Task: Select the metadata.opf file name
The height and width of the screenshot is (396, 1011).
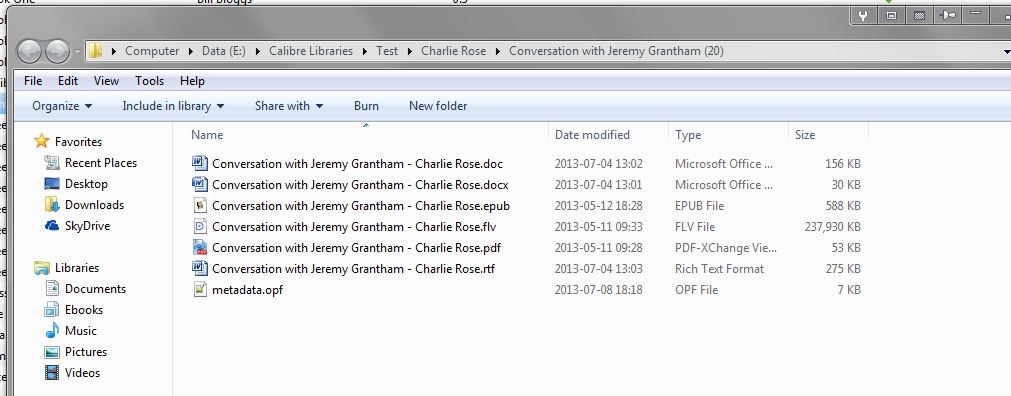Action: [x=247, y=290]
